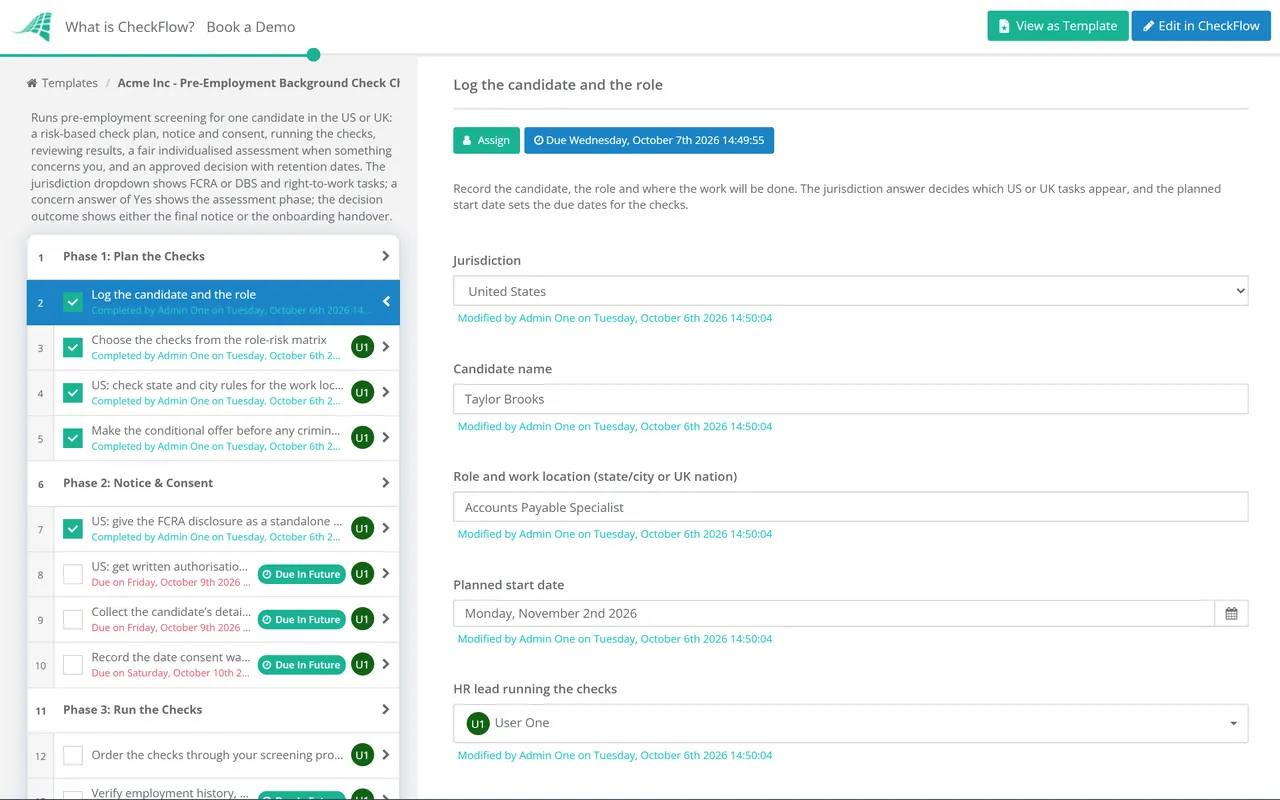Expand Phase 1: Plan the Checks chevron

click(385, 256)
